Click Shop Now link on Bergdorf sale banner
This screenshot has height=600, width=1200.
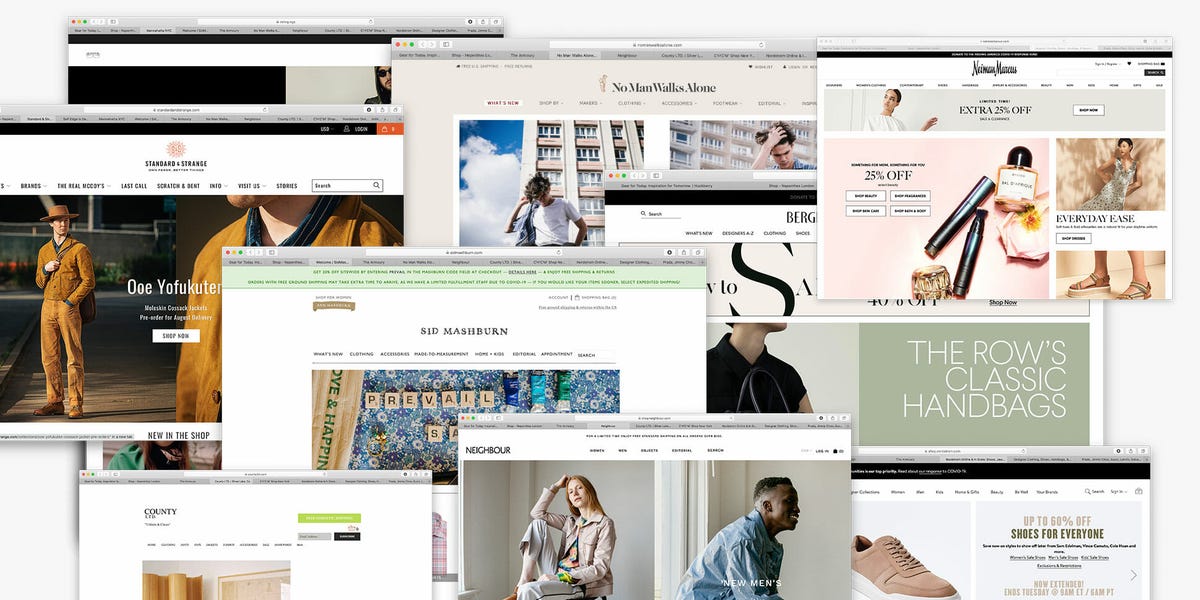1003,302
